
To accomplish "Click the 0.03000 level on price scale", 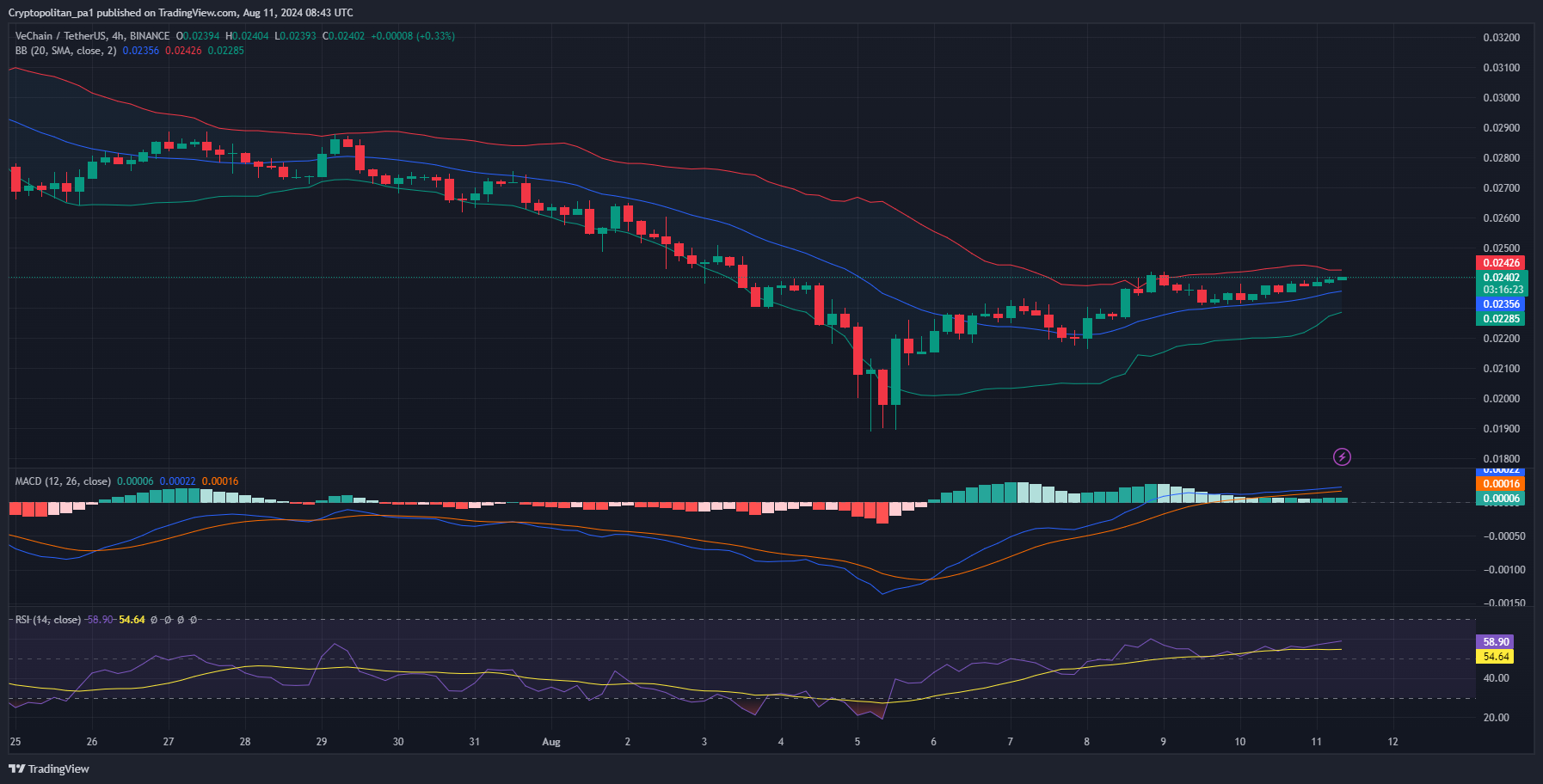I will click(x=1501, y=98).
